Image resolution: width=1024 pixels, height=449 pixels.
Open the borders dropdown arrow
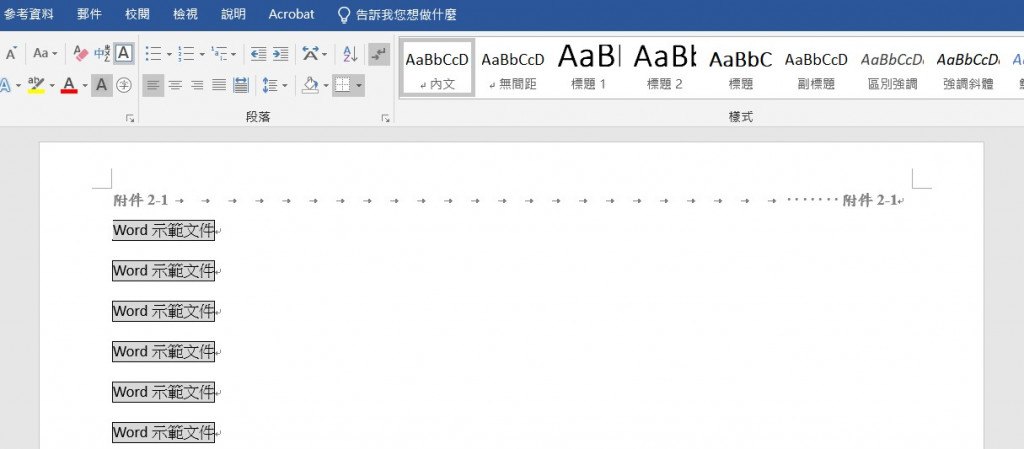pyautogui.click(x=359, y=85)
